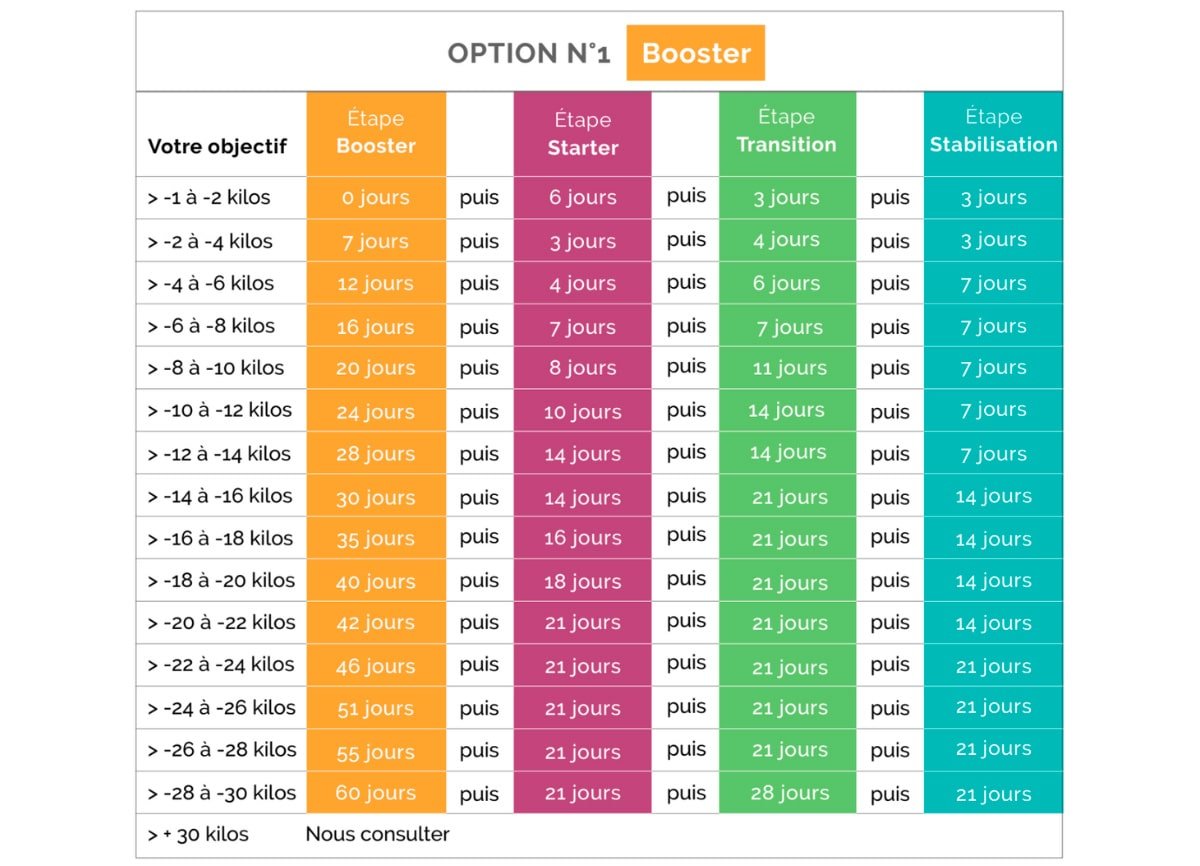Image resolution: width=1200 pixels, height=866 pixels.
Task: Select the Étape Starter column header
Action: click(582, 135)
